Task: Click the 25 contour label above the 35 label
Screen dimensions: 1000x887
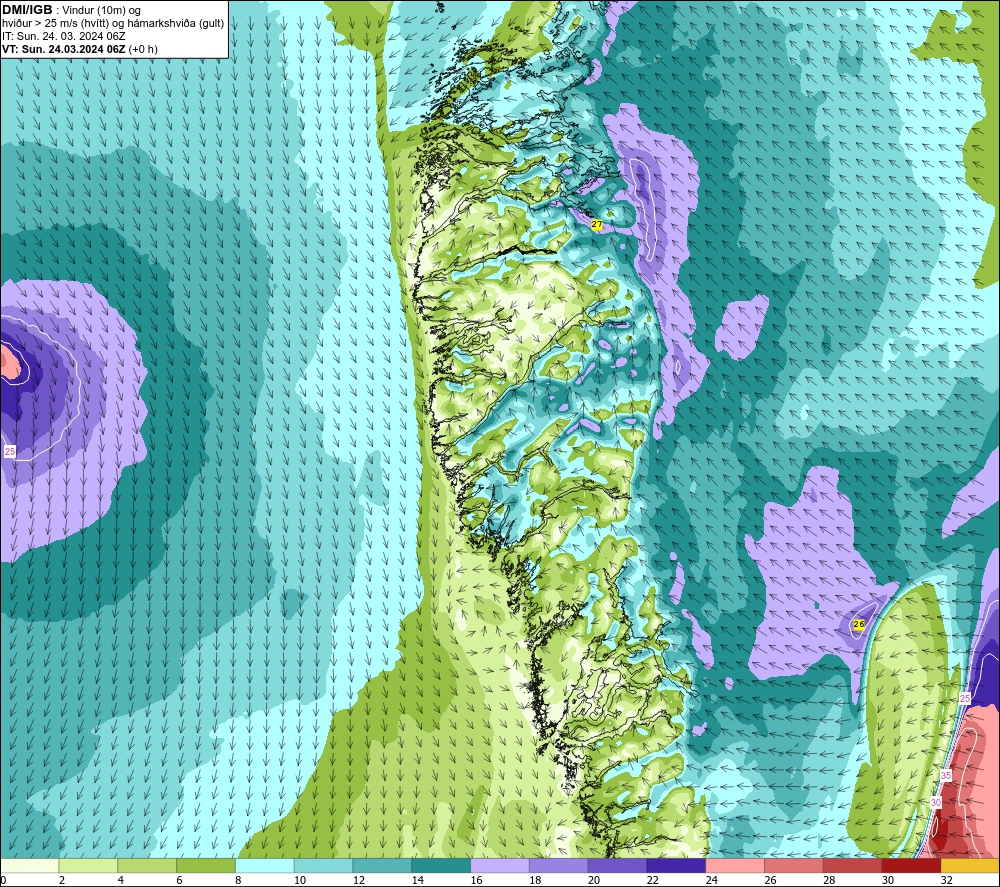Action: click(965, 699)
